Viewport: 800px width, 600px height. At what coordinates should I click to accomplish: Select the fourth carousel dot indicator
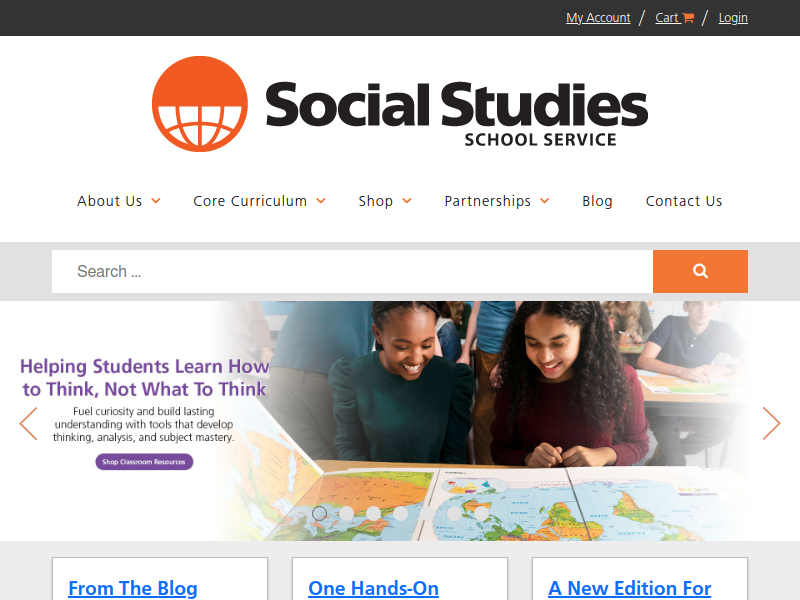tap(401, 513)
